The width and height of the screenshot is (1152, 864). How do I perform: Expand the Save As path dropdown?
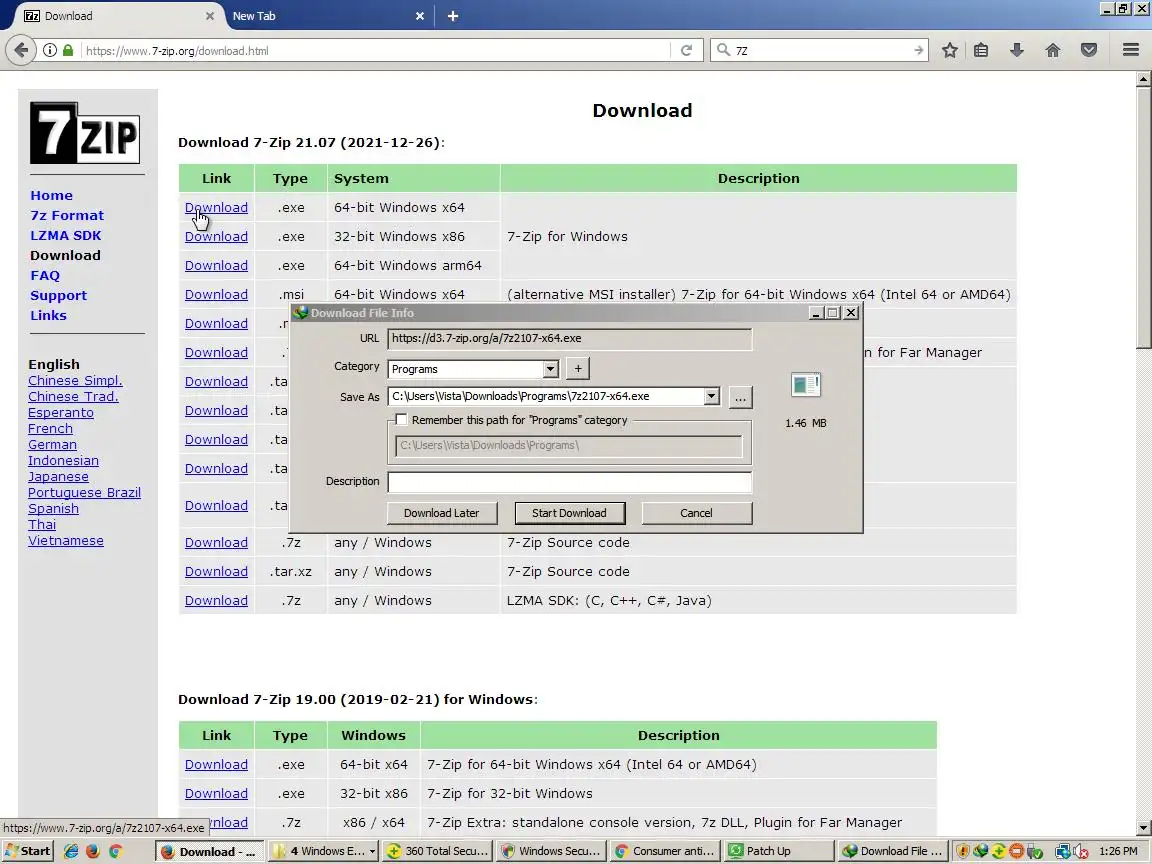(x=711, y=396)
